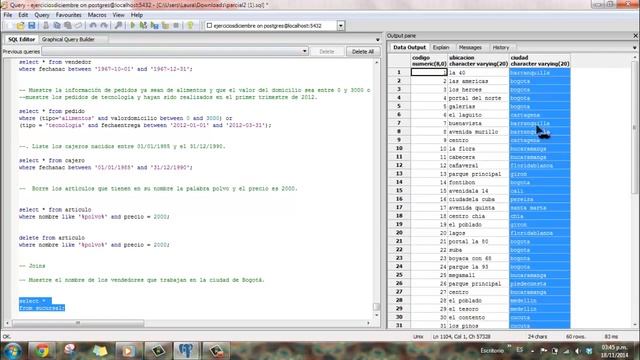Open sticky notes icon on taskbar
The width and height of the screenshot is (640, 360).
[99, 351]
